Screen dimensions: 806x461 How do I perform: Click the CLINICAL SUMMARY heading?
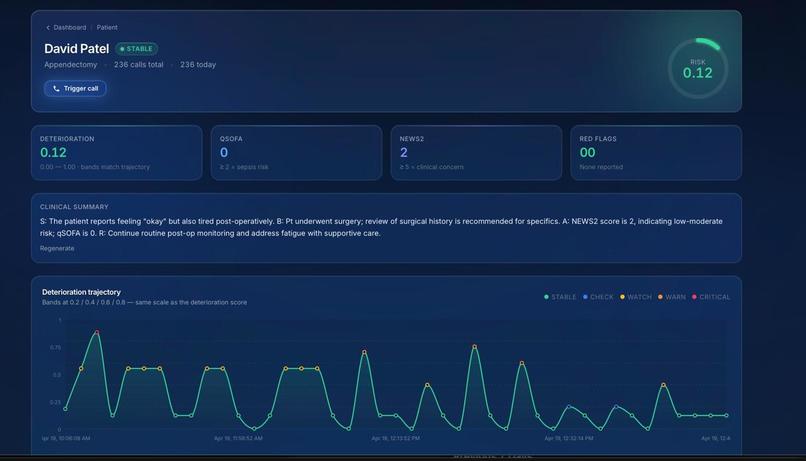coord(75,207)
